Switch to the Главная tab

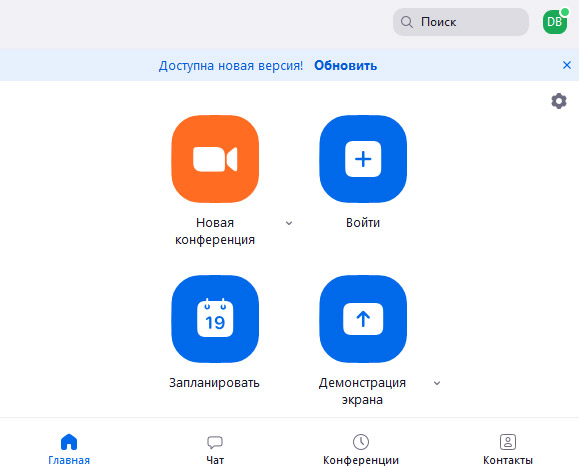69,449
